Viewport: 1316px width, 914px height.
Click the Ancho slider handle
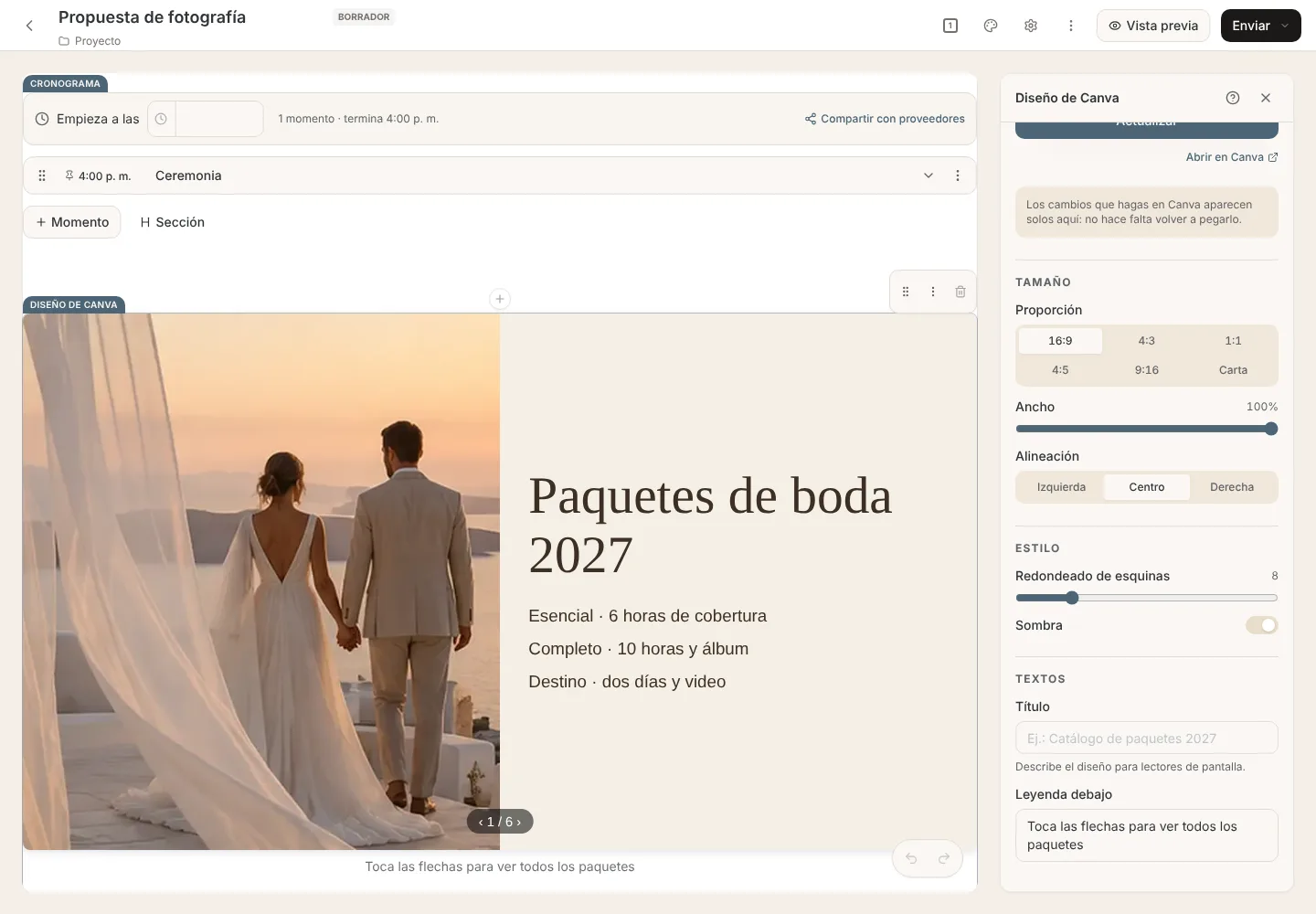coord(1271,429)
